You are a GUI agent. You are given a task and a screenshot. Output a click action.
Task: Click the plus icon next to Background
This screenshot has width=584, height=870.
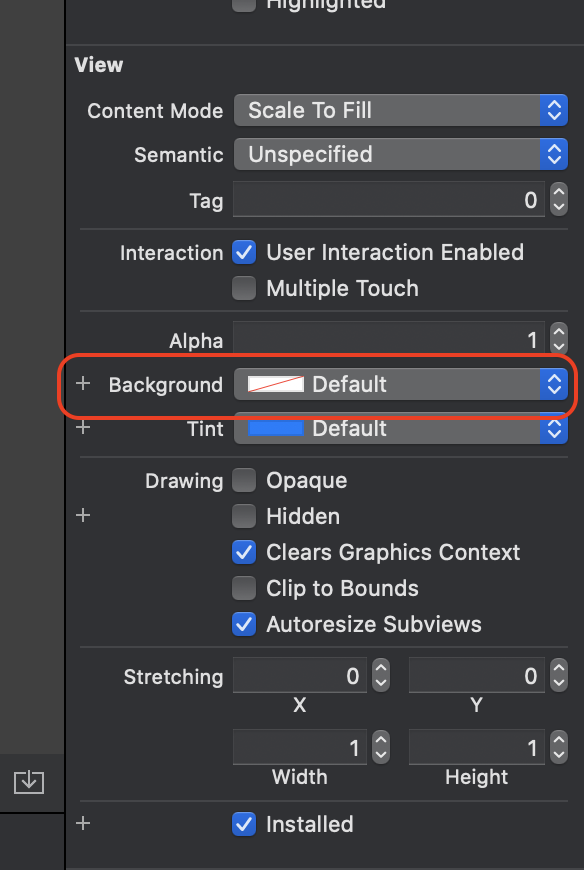83,383
